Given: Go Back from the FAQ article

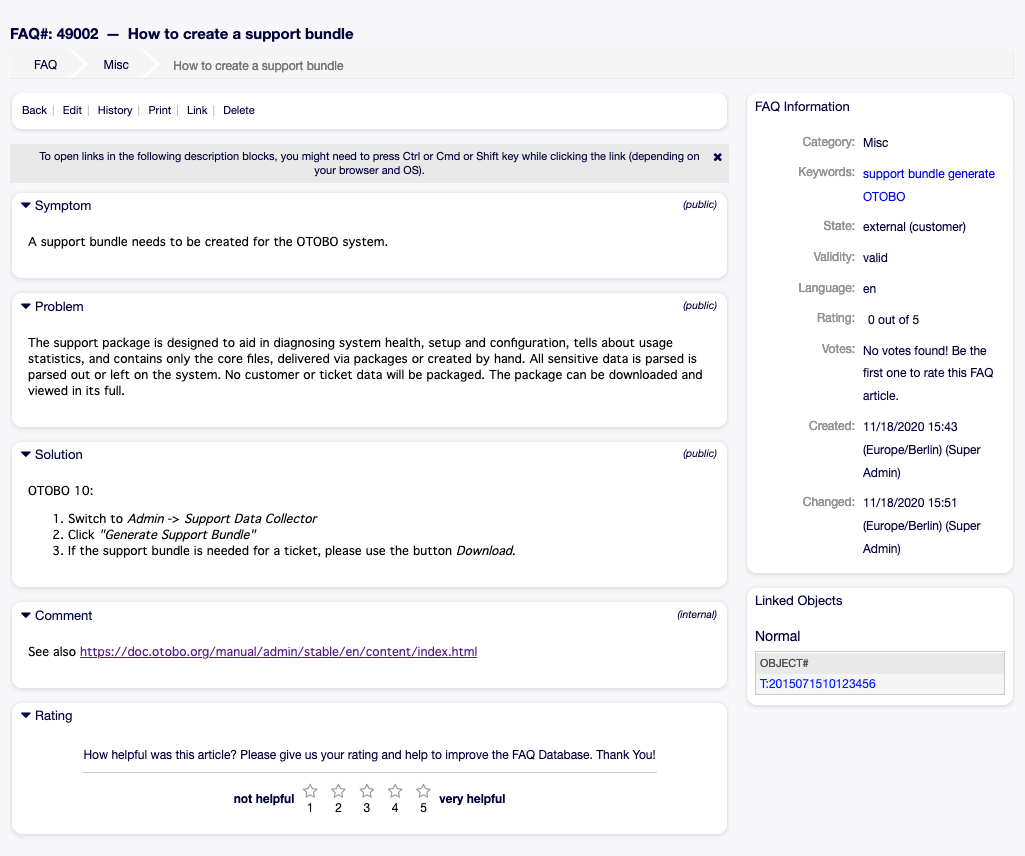Looking at the screenshot, I should pos(34,111).
